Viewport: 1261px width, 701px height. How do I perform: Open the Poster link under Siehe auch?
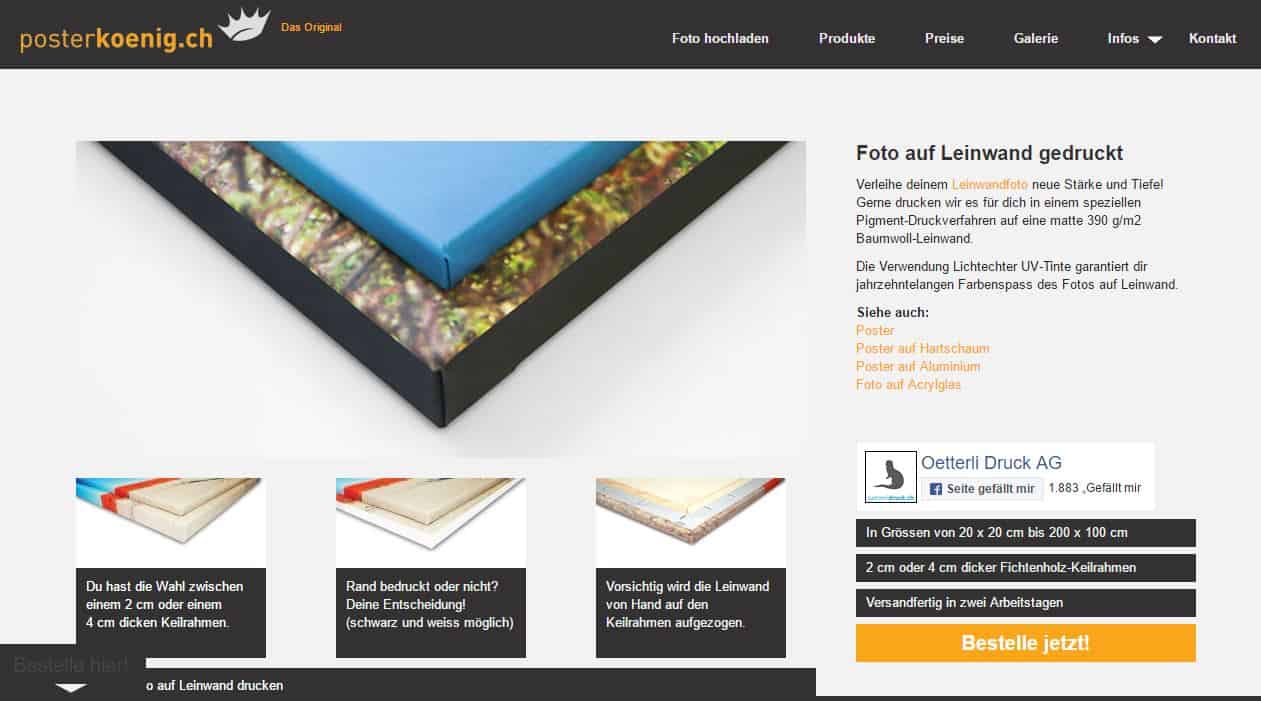(875, 330)
